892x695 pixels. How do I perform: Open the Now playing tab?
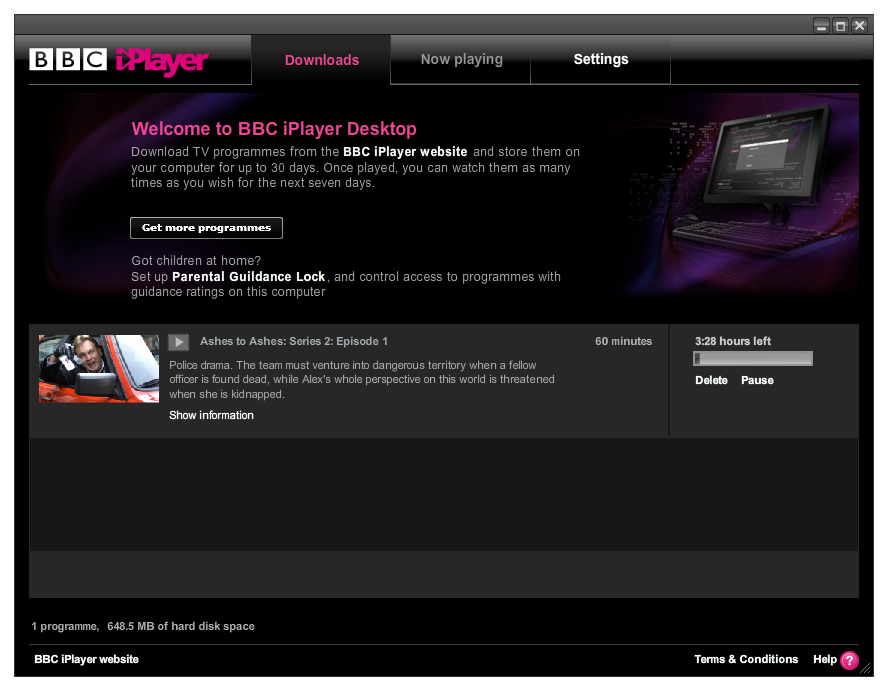[461, 60]
